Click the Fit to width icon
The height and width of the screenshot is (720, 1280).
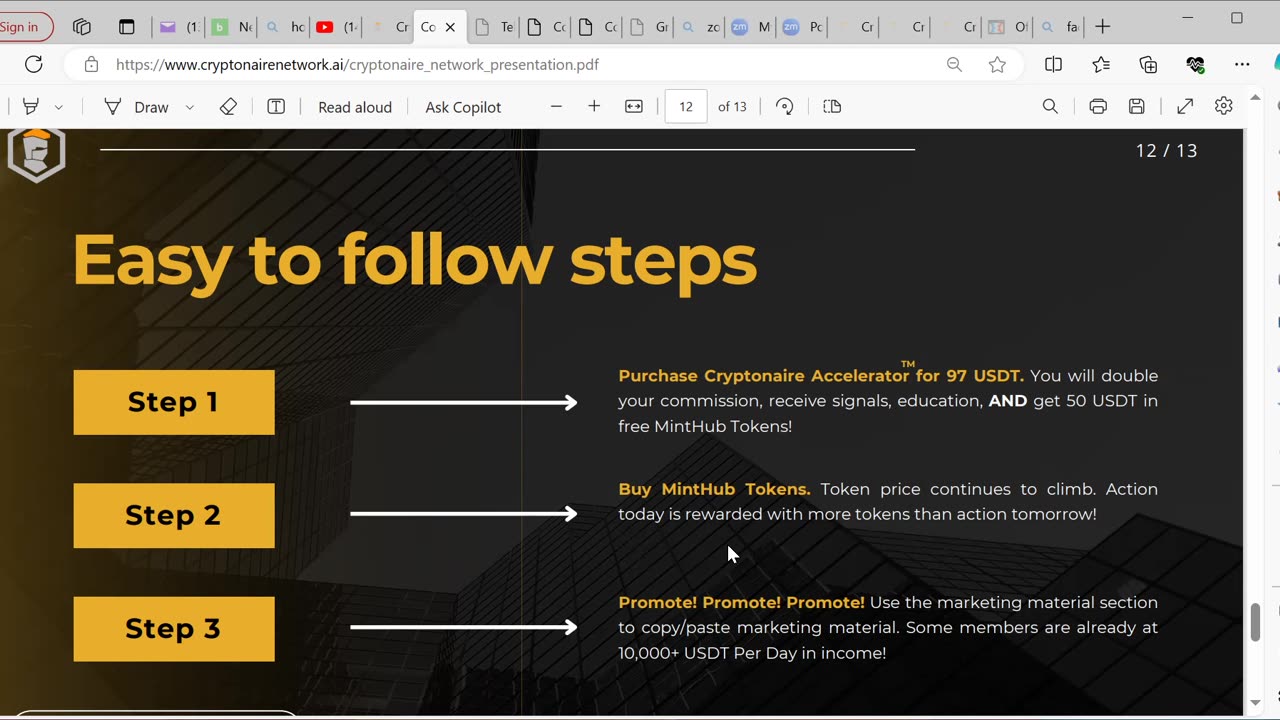634,106
